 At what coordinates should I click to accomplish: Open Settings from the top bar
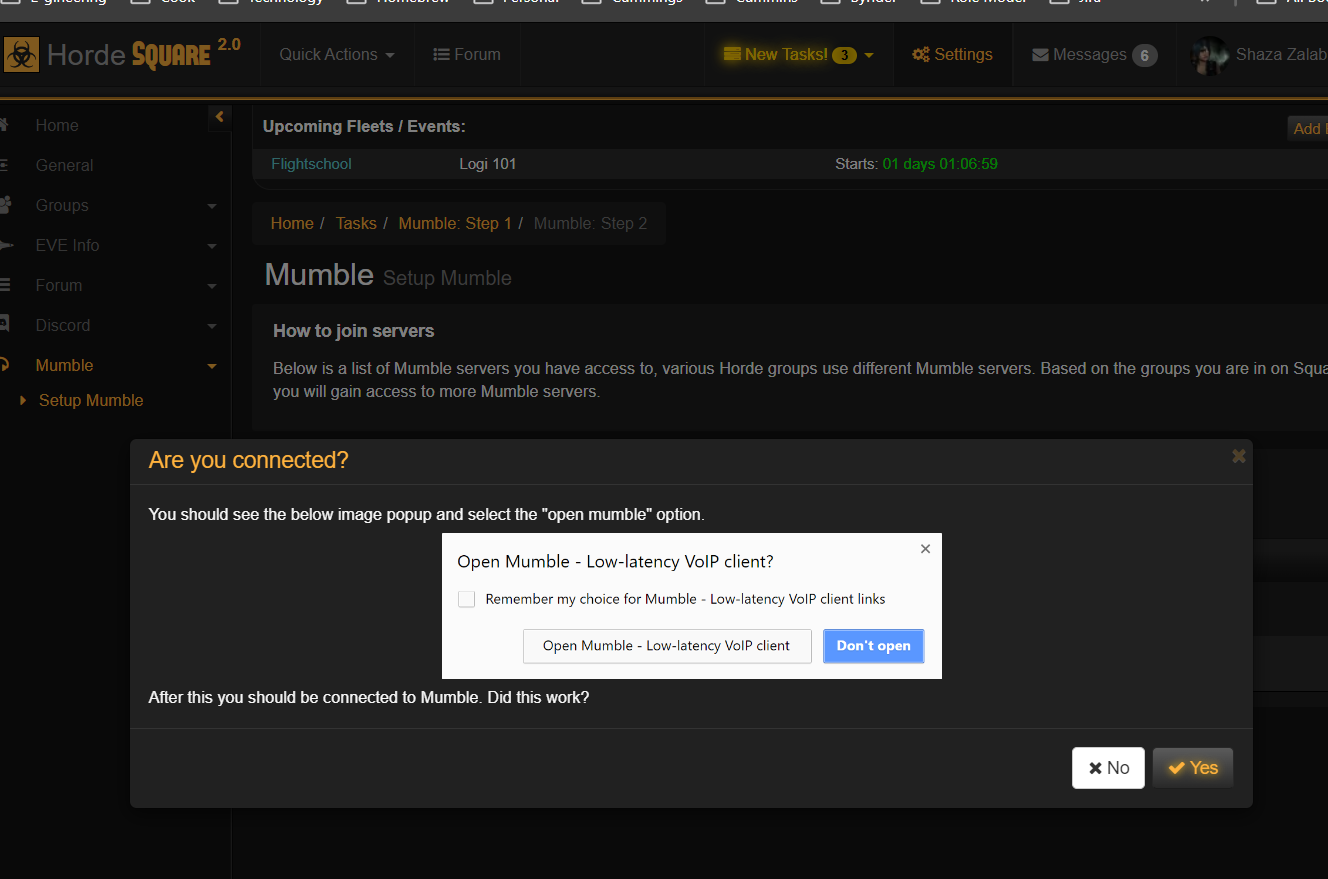(x=953, y=54)
